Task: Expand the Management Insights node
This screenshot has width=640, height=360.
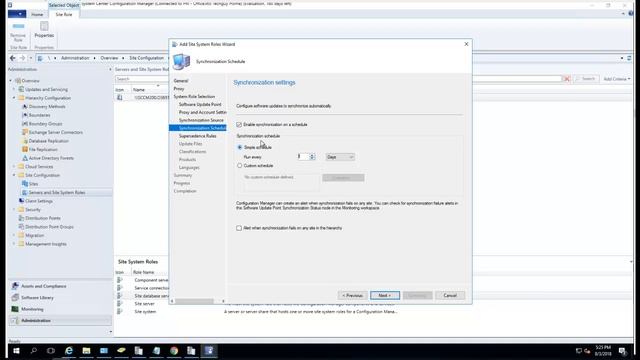Action: pyautogui.click(x=14, y=244)
